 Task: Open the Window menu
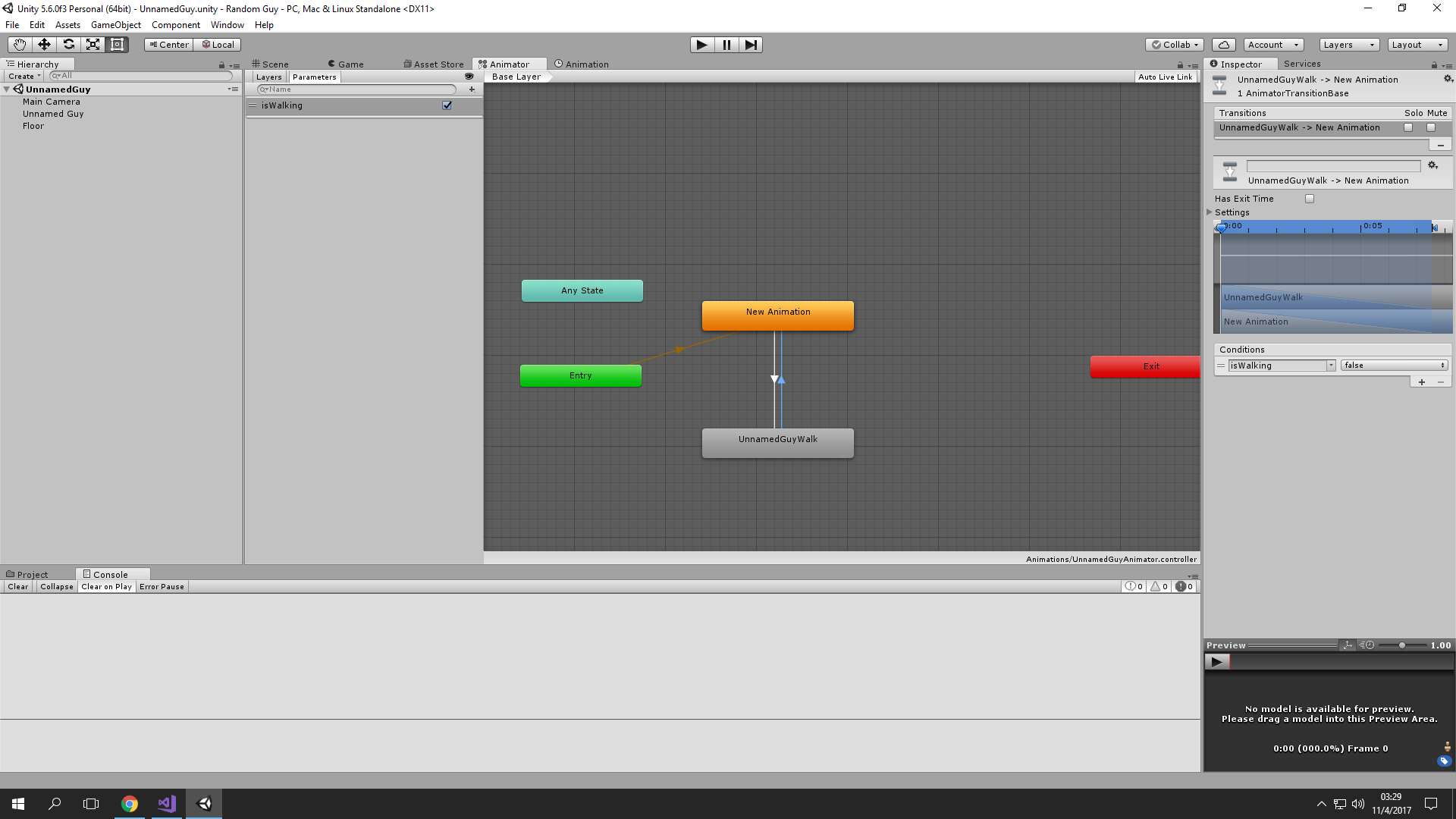click(227, 25)
